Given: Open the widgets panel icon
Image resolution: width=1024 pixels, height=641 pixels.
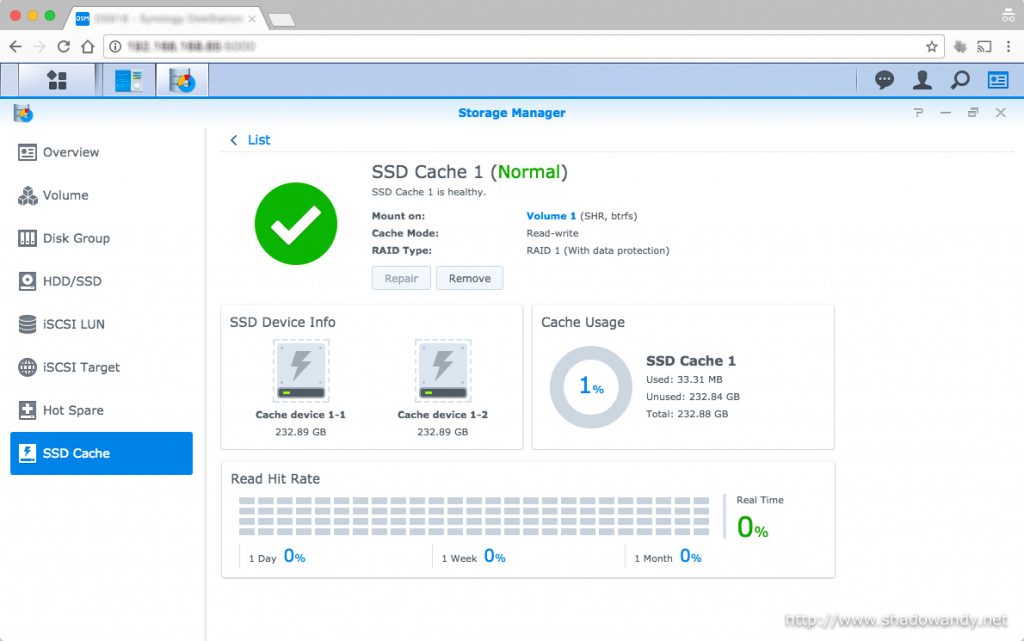Looking at the screenshot, I should coord(998,81).
